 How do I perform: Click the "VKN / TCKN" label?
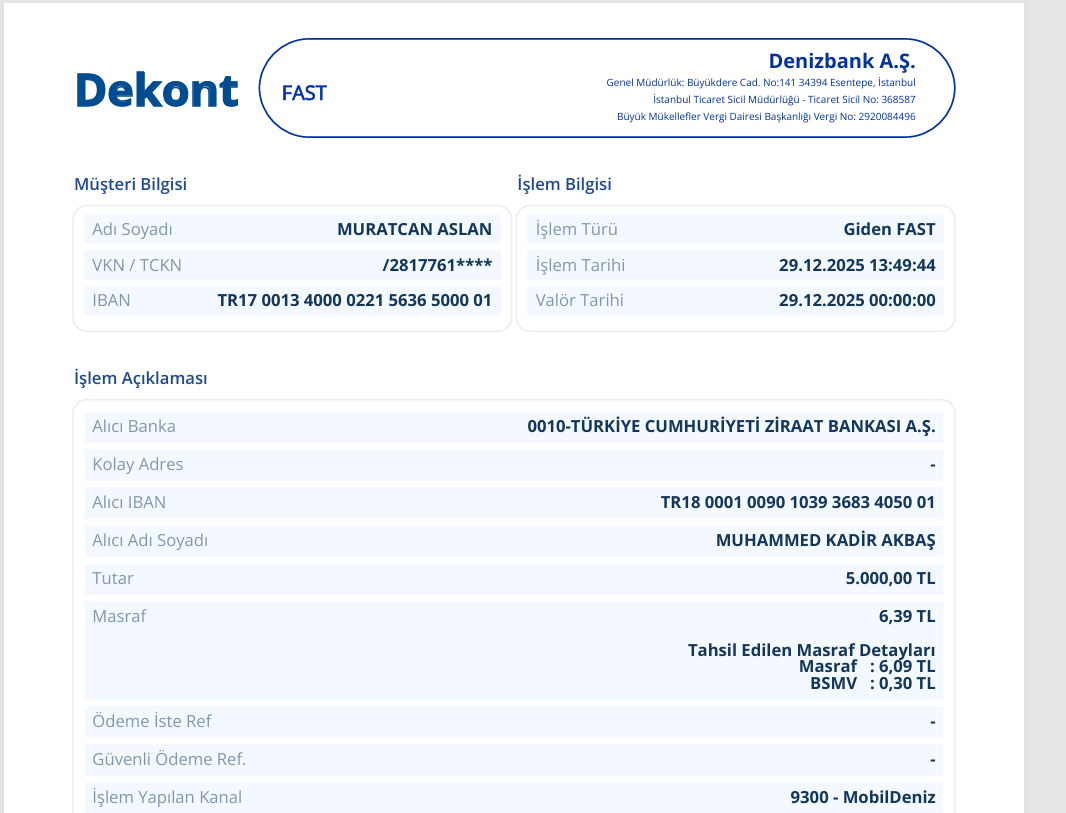[137, 265]
